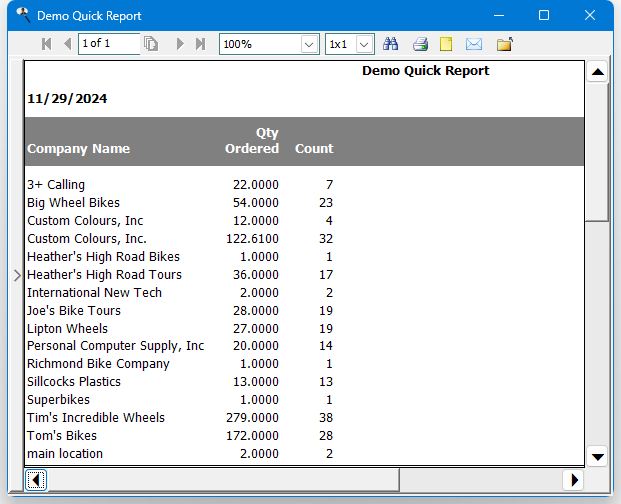This screenshot has width=621, height=504.
Task: Select 'Joe's Bike Tours' company
Action: click(x=74, y=311)
